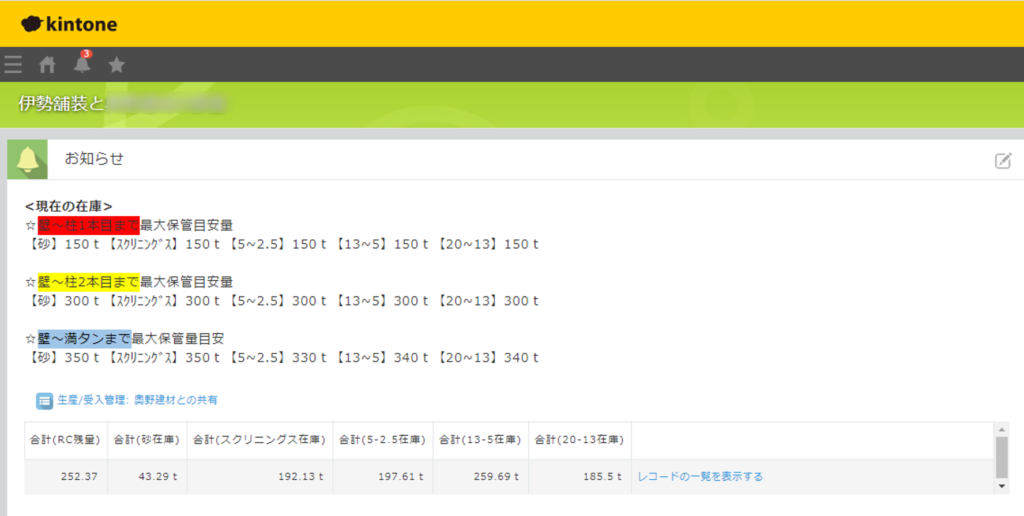Click the お知らせ heading text
This screenshot has height=516, width=1024.
(x=94, y=159)
